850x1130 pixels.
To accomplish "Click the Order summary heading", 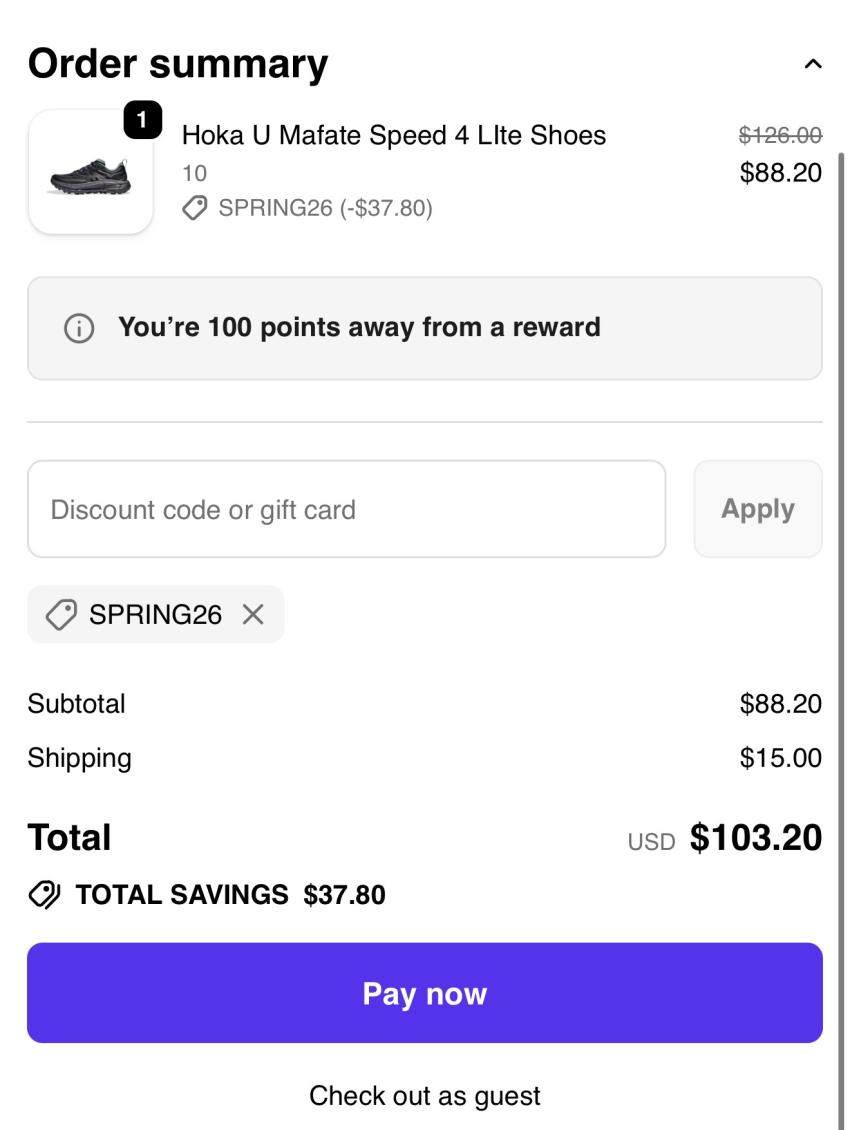I will point(178,64).
